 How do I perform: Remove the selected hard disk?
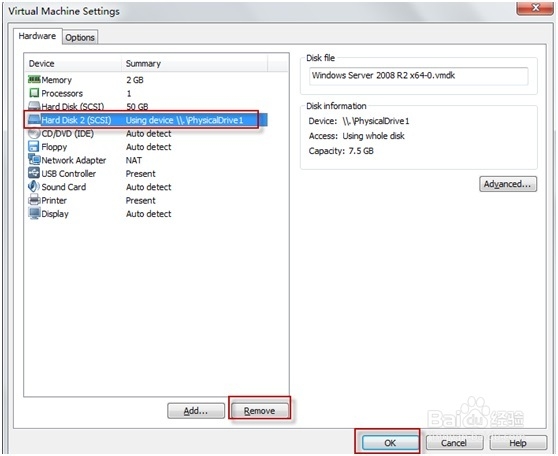[x=259, y=411]
